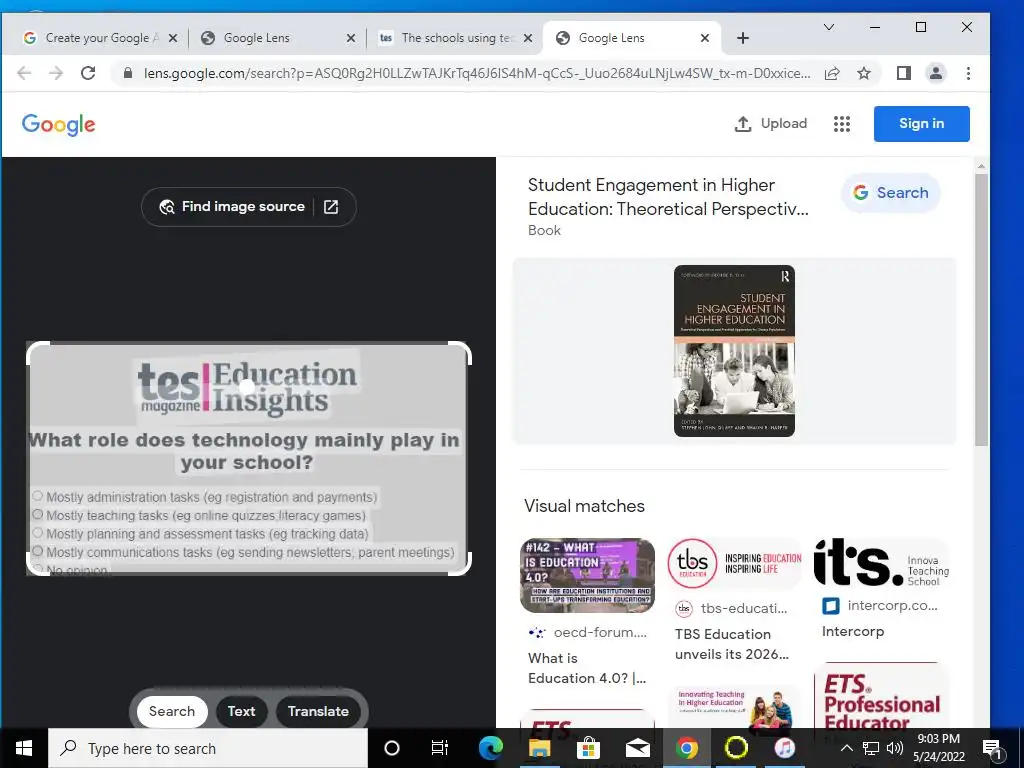Click the browser forward arrow
Viewport: 1024px width, 768px height.
click(x=56, y=73)
